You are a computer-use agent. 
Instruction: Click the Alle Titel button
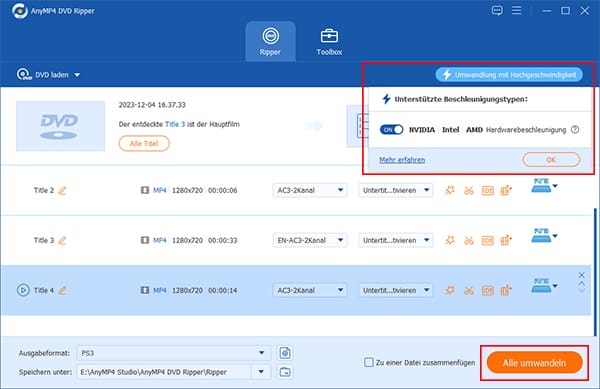[x=144, y=143]
